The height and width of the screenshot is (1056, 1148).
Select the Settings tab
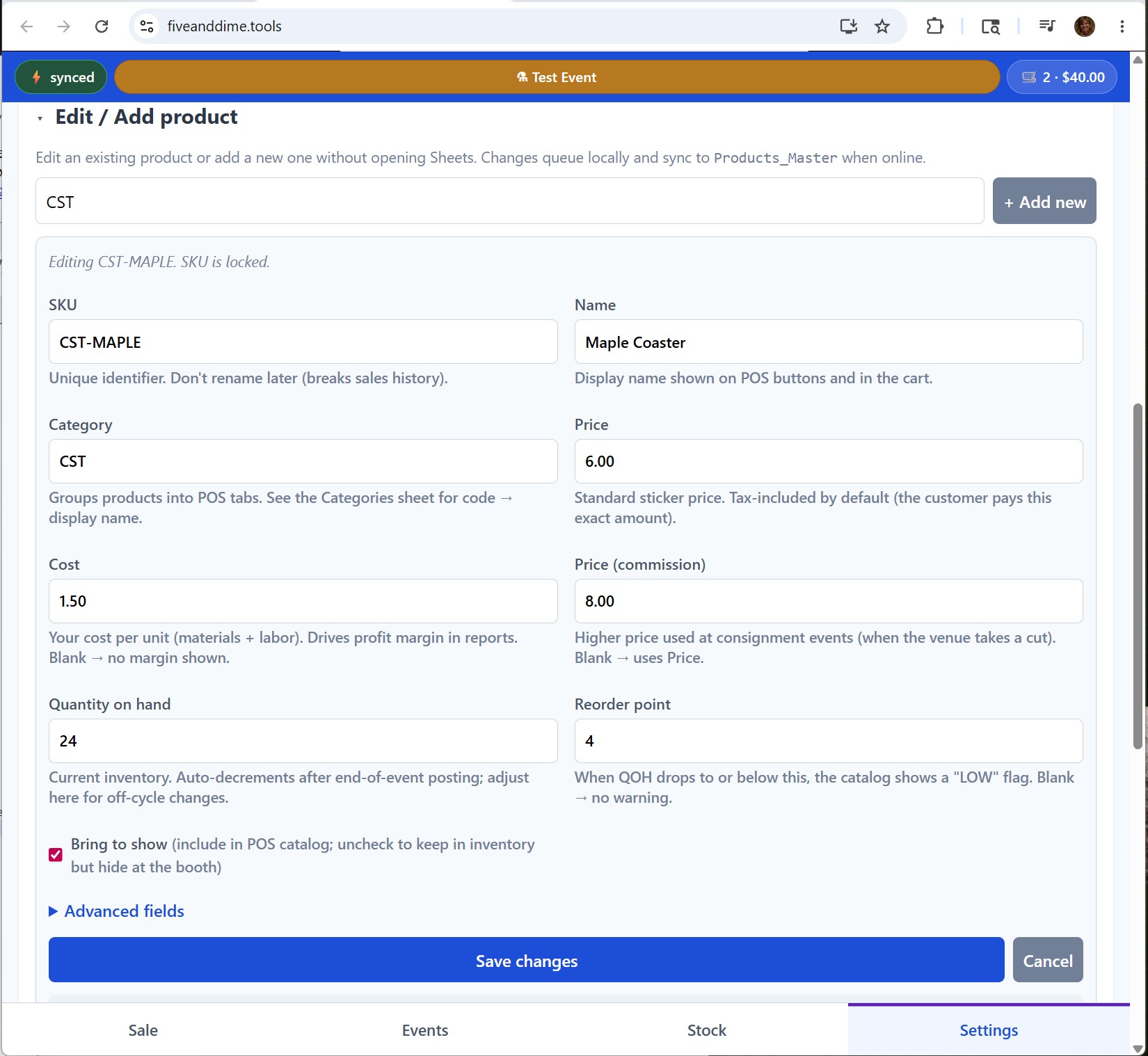[989, 1030]
